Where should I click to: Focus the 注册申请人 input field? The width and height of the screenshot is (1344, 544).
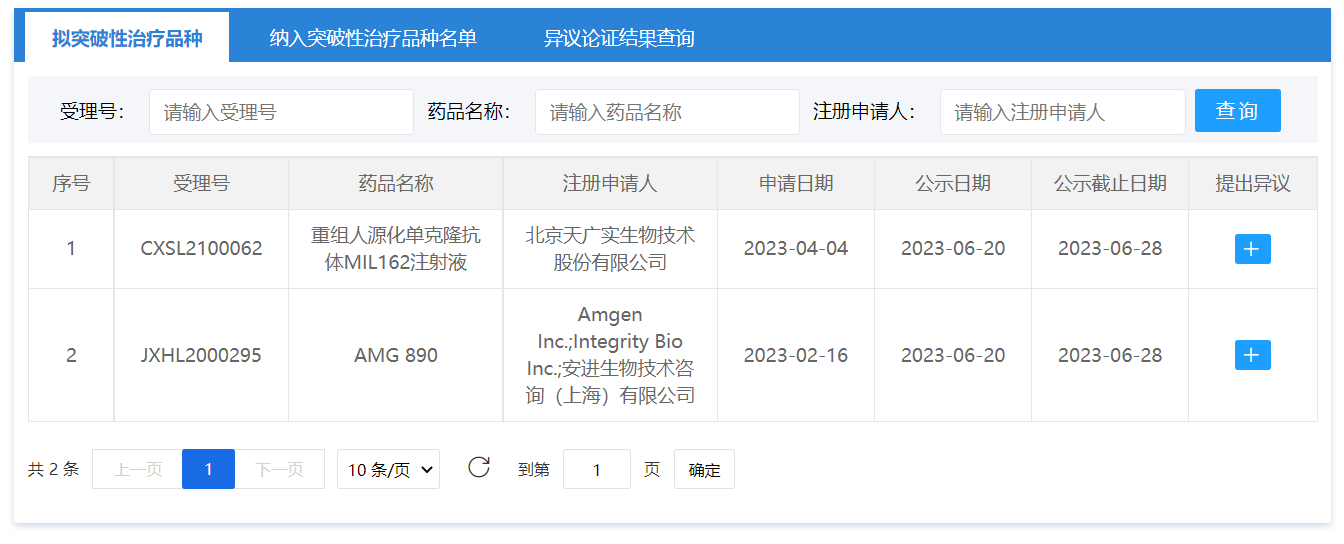pos(1062,112)
